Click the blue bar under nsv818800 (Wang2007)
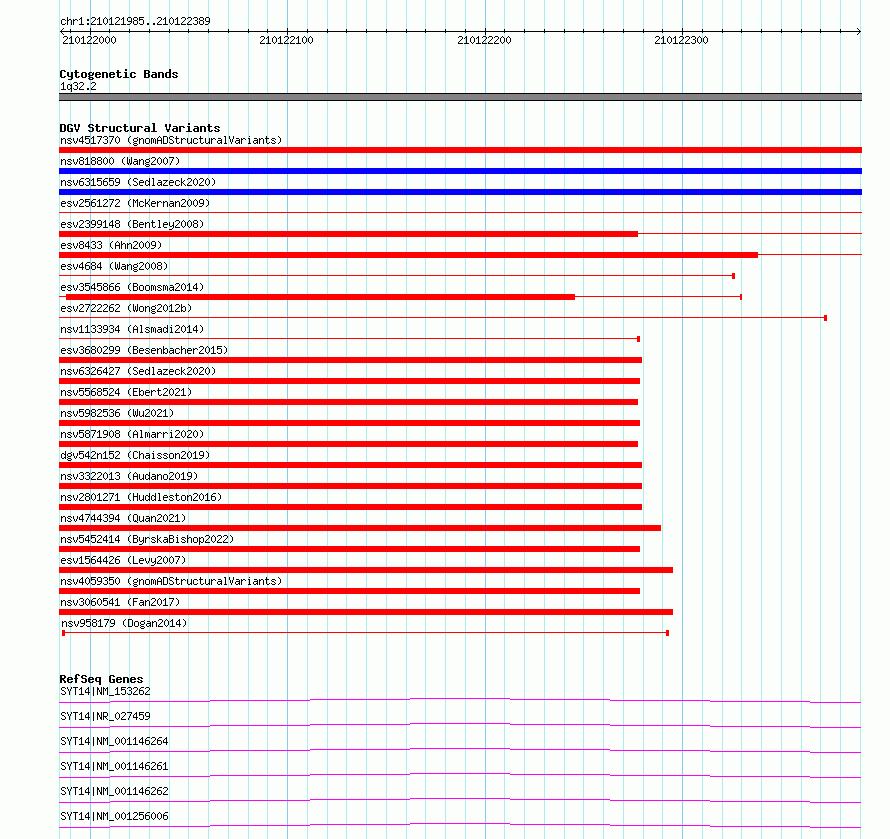890x839 pixels. coord(460,171)
